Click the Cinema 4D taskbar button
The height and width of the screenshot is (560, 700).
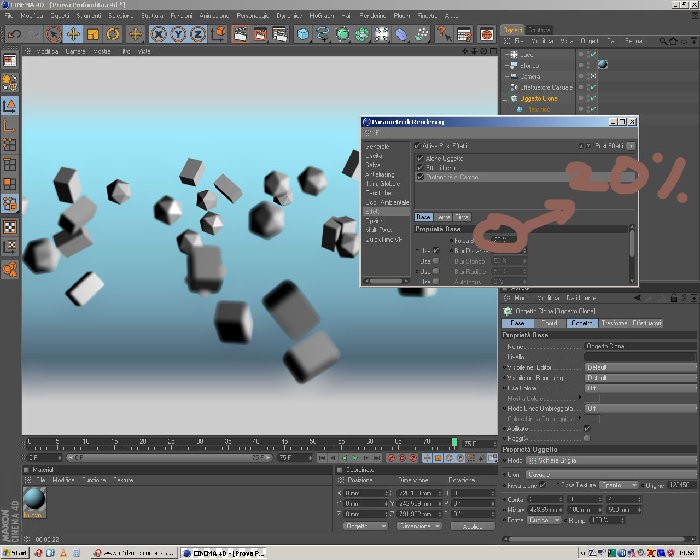pyautogui.click(x=225, y=553)
